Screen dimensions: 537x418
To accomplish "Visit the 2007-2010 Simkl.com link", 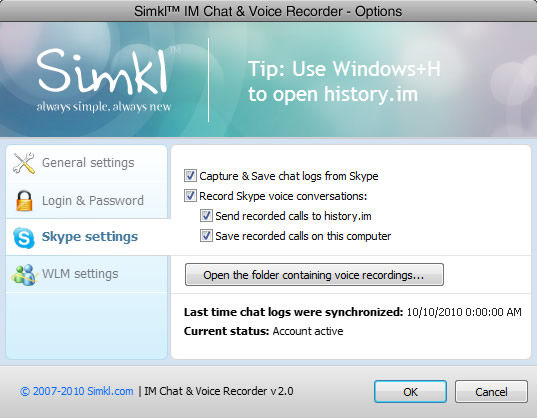I will [77, 391].
